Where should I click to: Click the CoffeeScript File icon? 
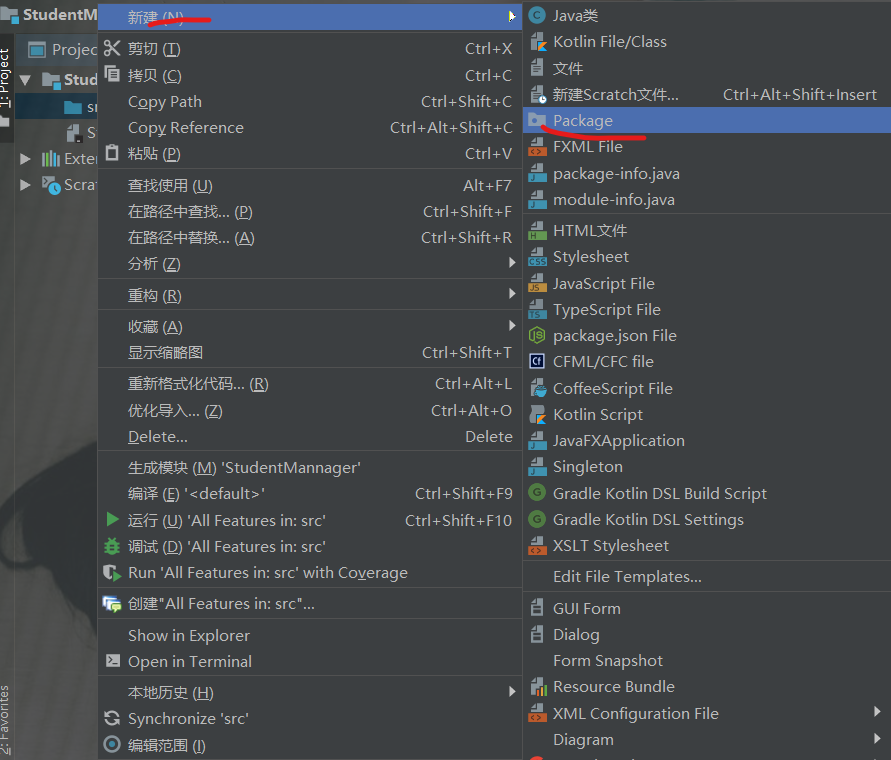538,388
